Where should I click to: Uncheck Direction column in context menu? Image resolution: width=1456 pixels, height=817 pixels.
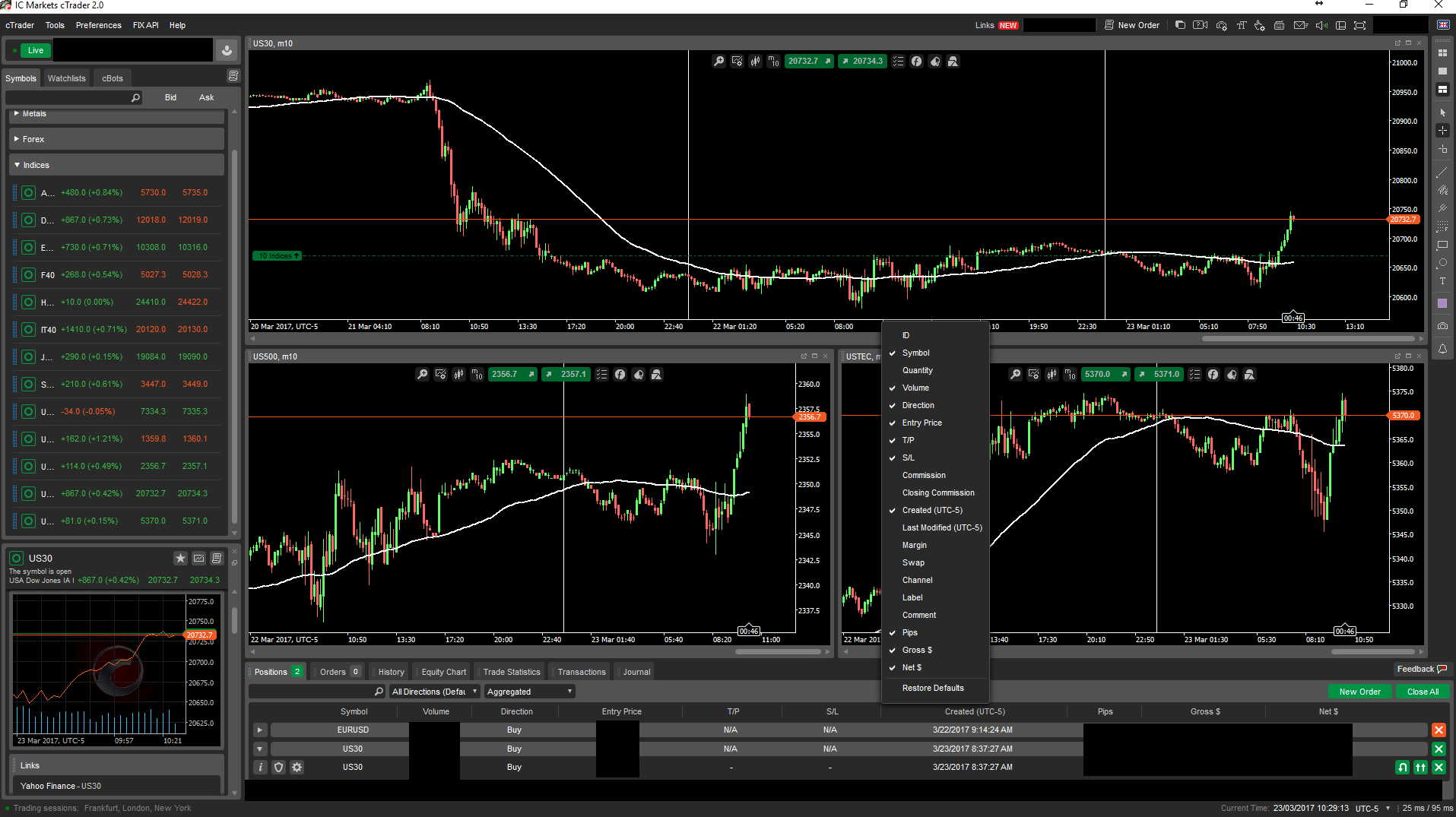coord(935,406)
